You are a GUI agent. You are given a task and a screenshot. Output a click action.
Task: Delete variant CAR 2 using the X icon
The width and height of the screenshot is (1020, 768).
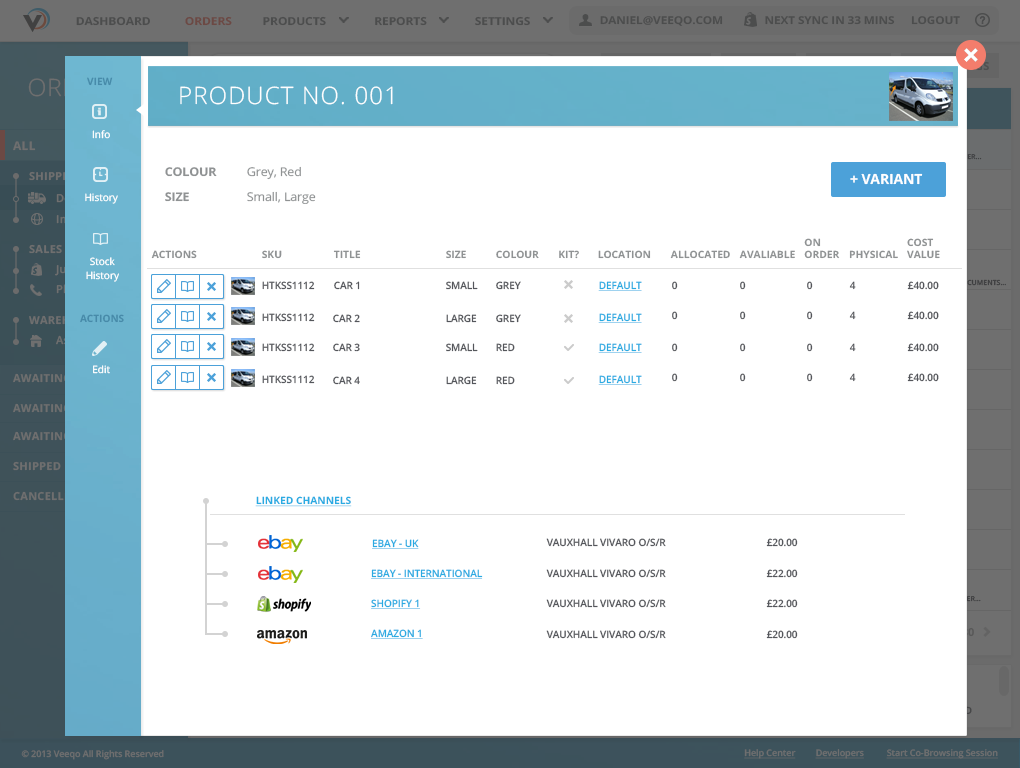pyautogui.click(x=211, y=316)
